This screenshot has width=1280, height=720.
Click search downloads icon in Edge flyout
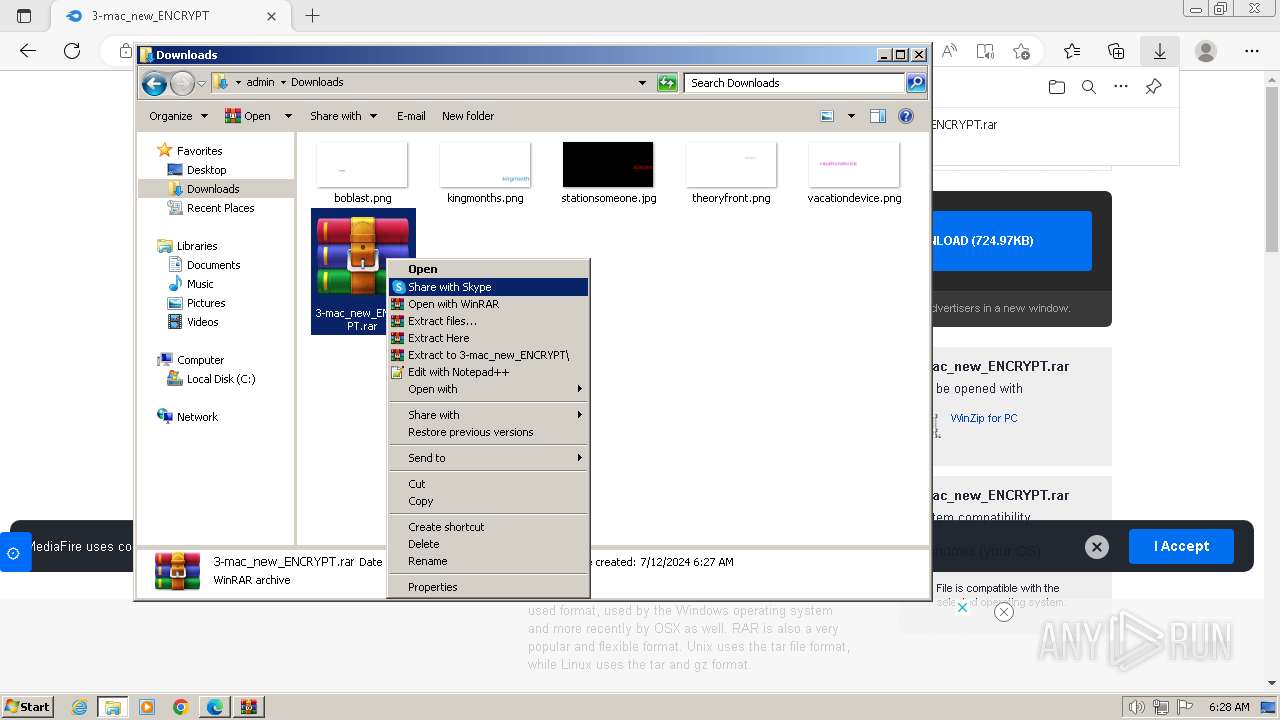point(1089,87)
